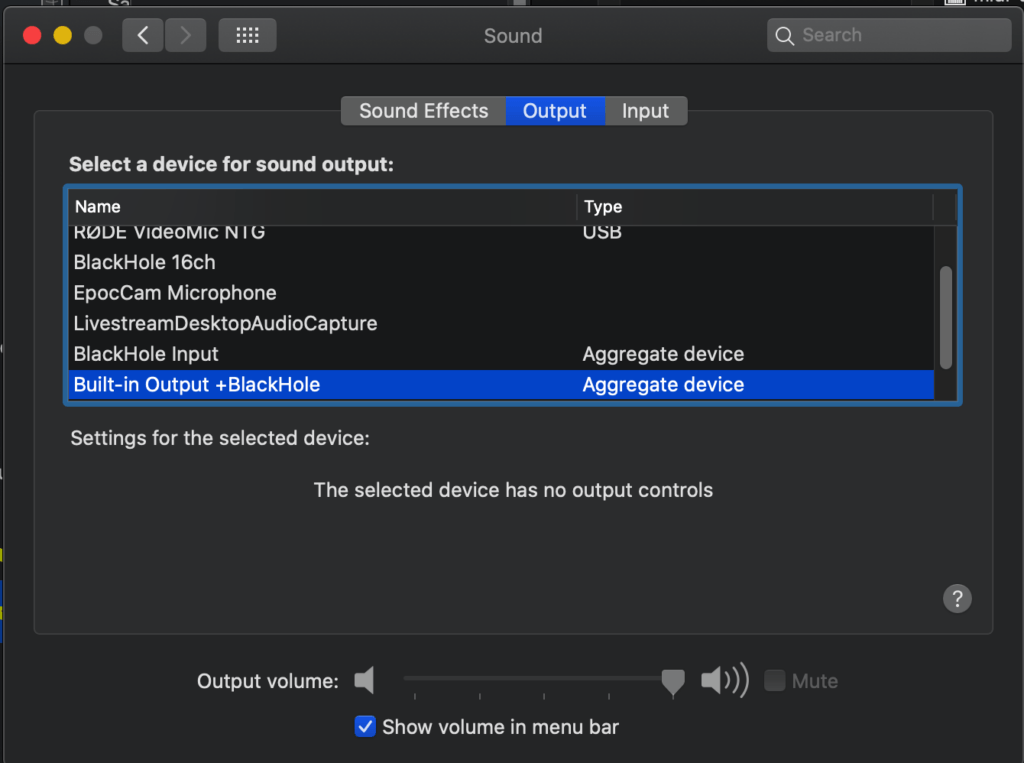Uncheck Show volume in menu bar
This screenshot has height=763, width=1024.
click(x=365, y=726)
